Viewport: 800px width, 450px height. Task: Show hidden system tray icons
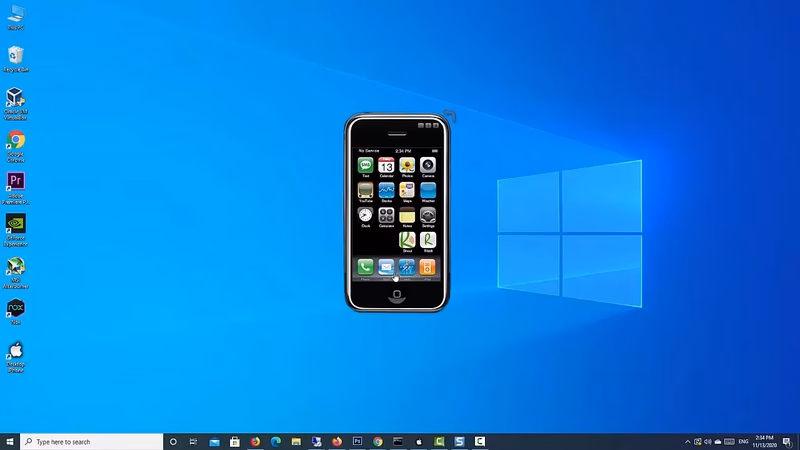[687, 442]
